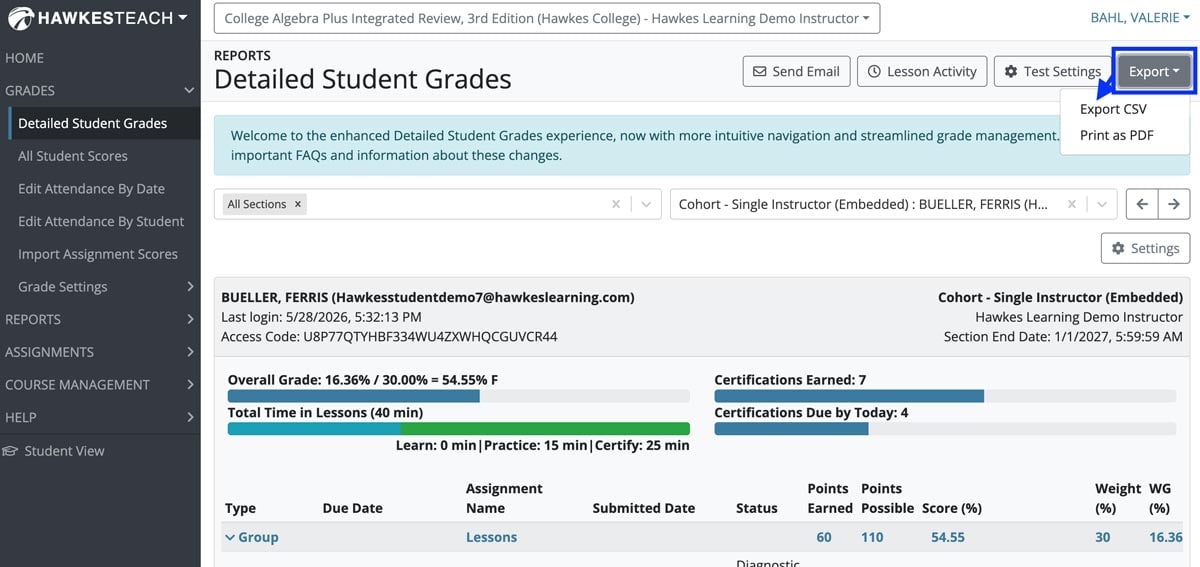Expand the Reports sidebar section

tap(100, 319)
